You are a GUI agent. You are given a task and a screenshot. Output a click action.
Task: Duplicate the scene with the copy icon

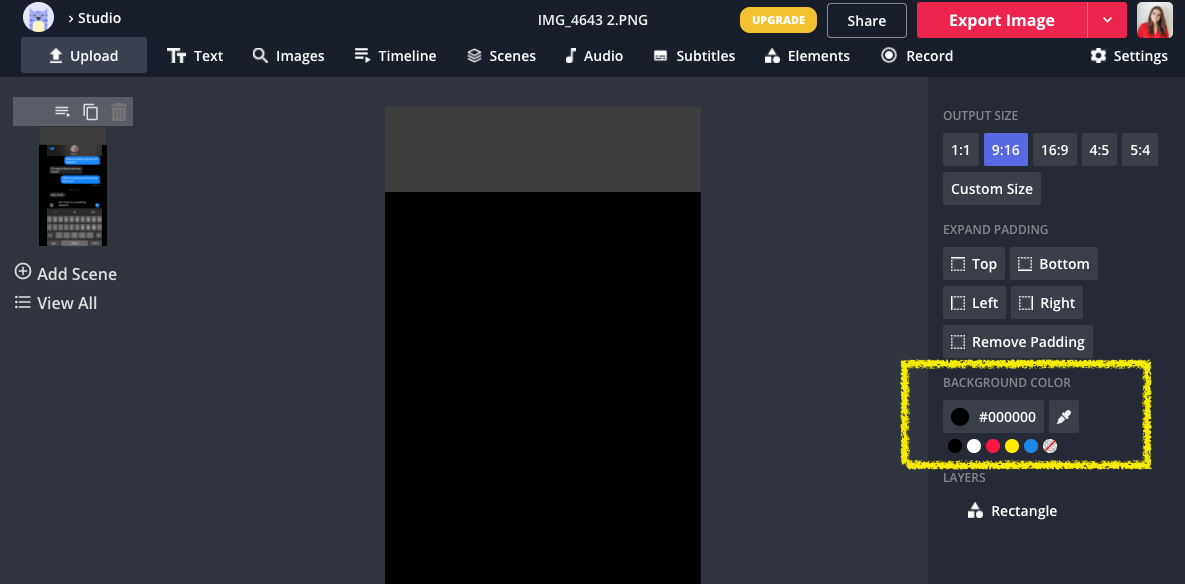click(91, 112)
